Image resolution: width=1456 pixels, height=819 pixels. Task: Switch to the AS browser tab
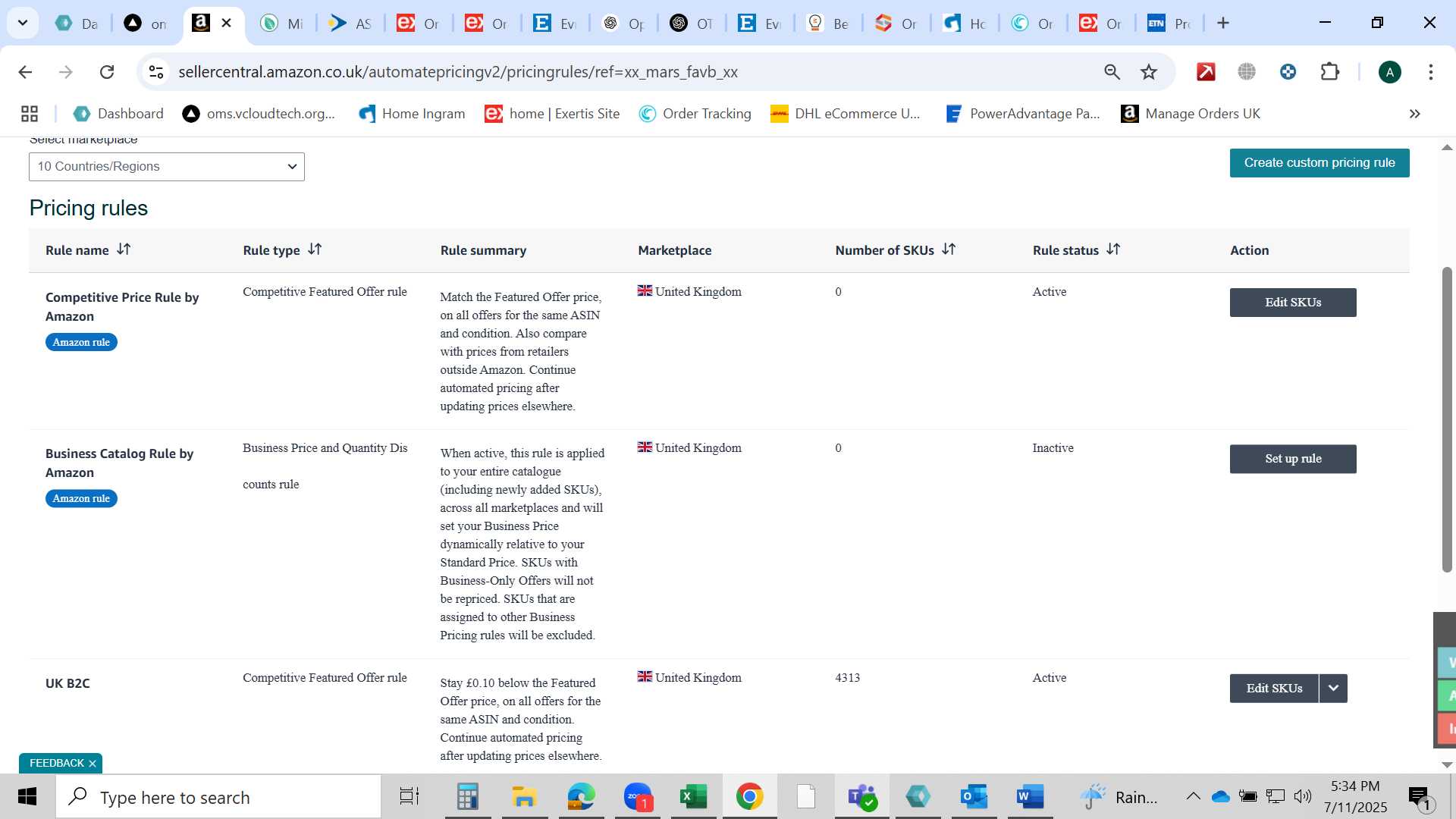tap(350, 23)
